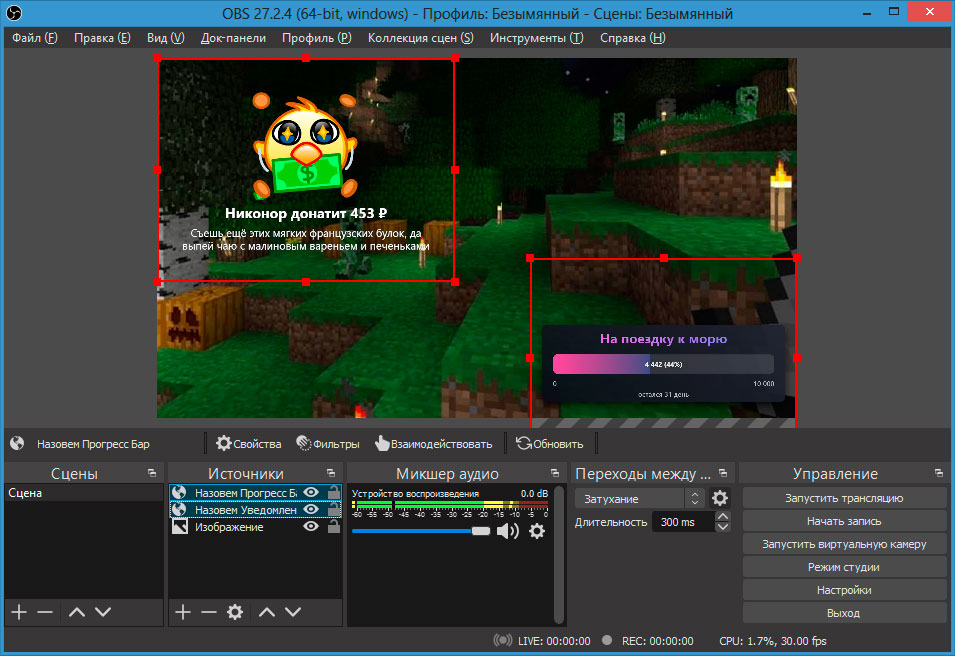The height and width of the screenshot is (656, 955).
Task: Increase the Длительность value with the up arrow
Action: (x=722, y=517)
